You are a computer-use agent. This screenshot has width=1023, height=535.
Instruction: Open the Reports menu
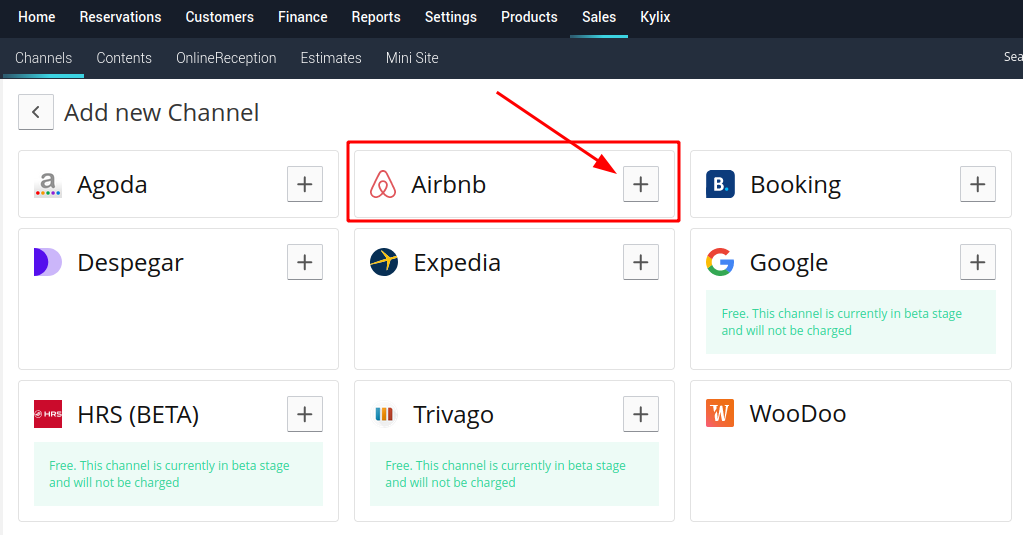pyautogui.click(x=376, y=17)
